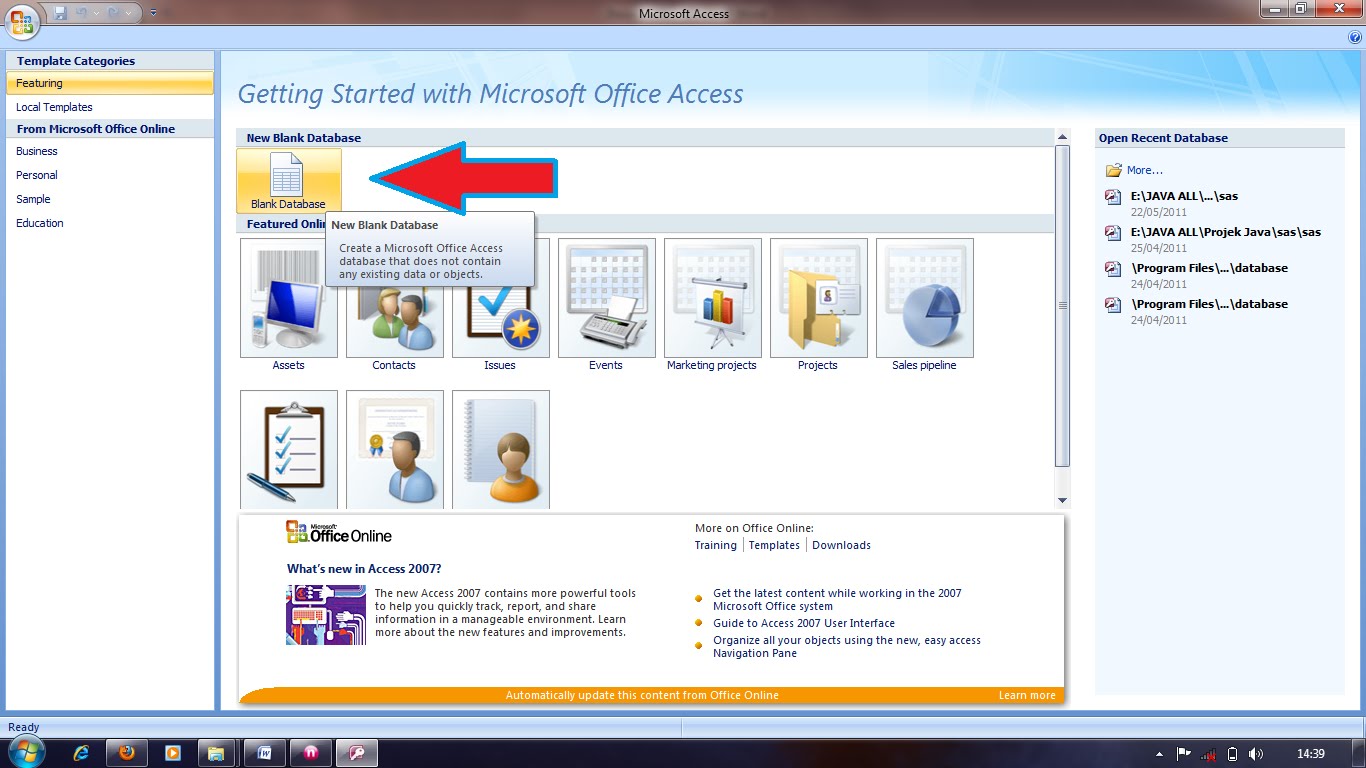Open Guide to Access 2007 User Interface
Viewport: 1366px width, 768px height.
(804, 623)
